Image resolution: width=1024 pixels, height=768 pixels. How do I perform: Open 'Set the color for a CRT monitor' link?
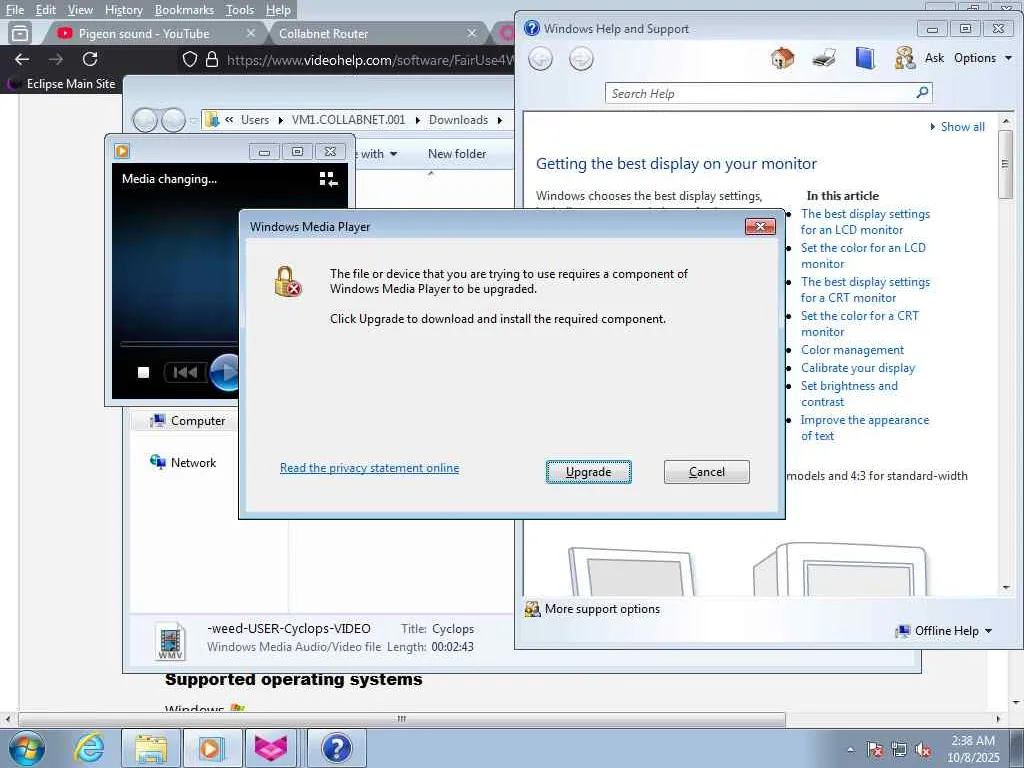pyautogui.click(x=859, y=323)
